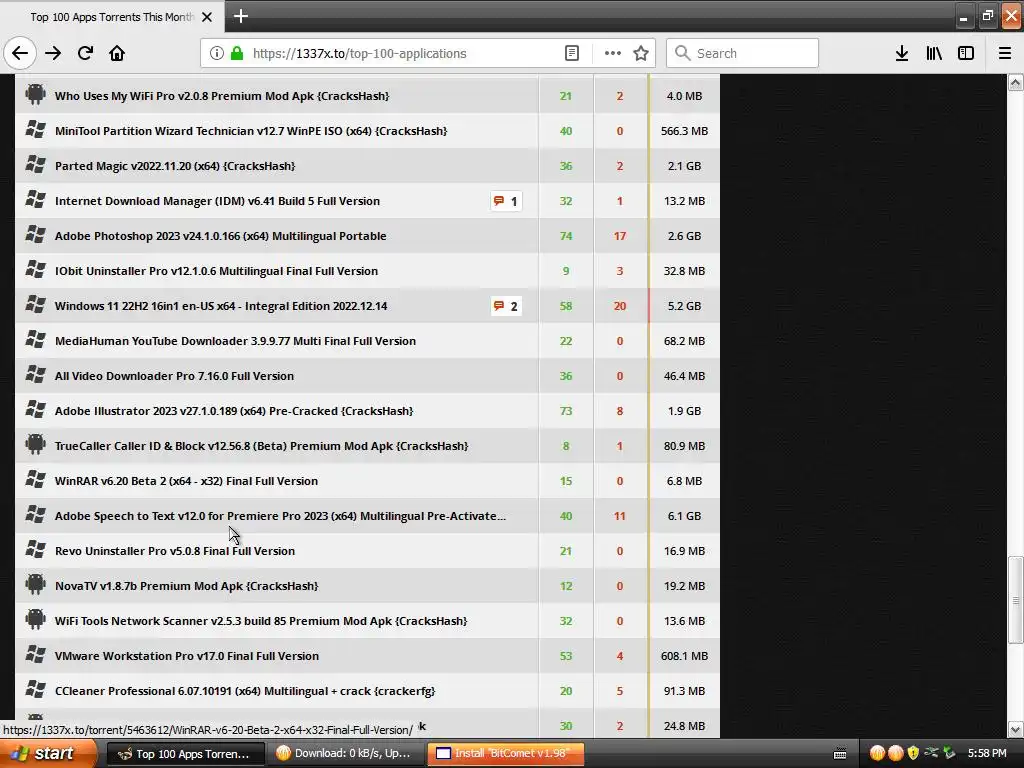Open the Windows Start menu
The image size is (1024, 768).
48,753
